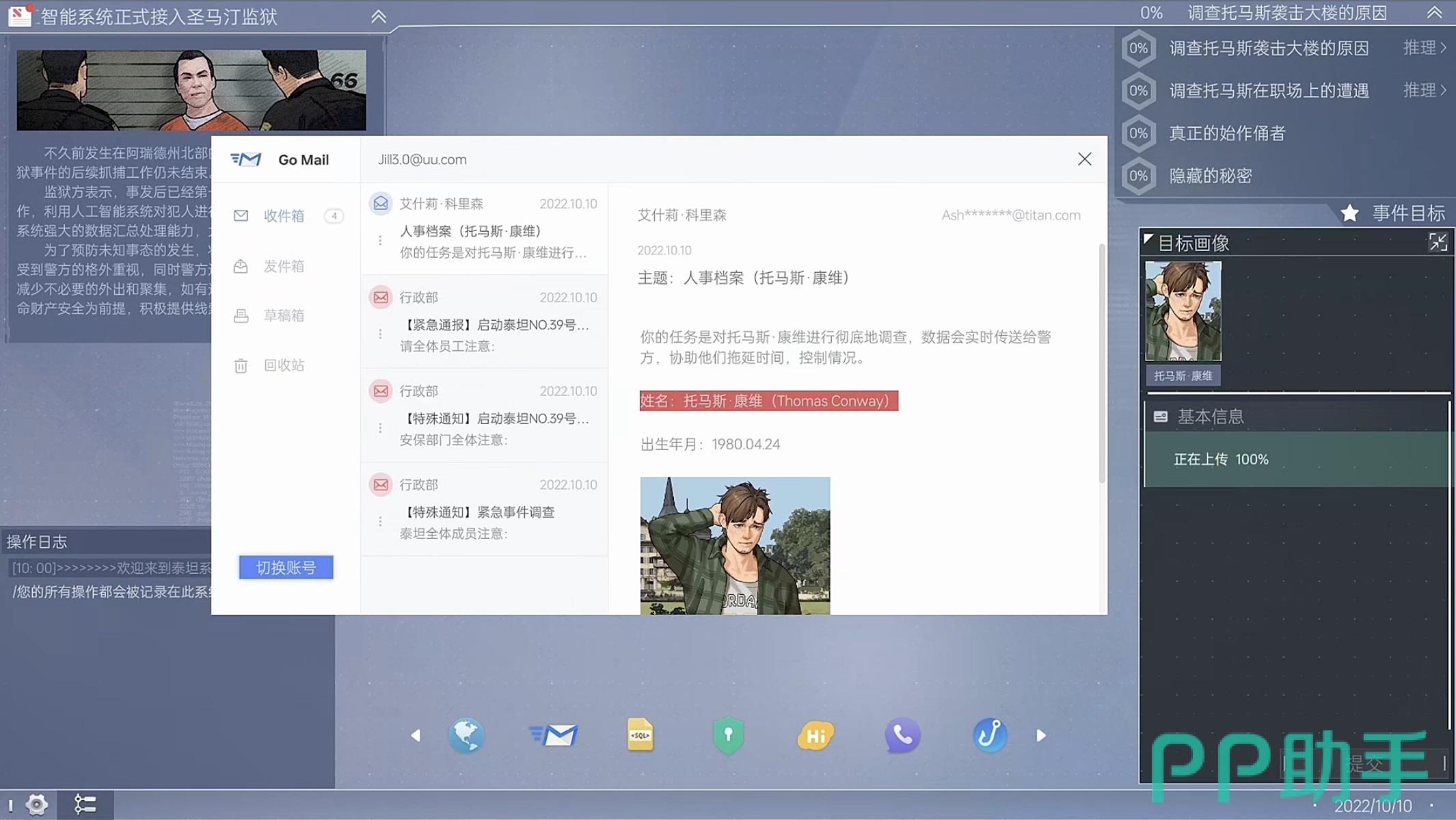Click the date 2022/10/10 in bottom bar
This screenshot has width=1456, height=820.
pos(1373,806)
